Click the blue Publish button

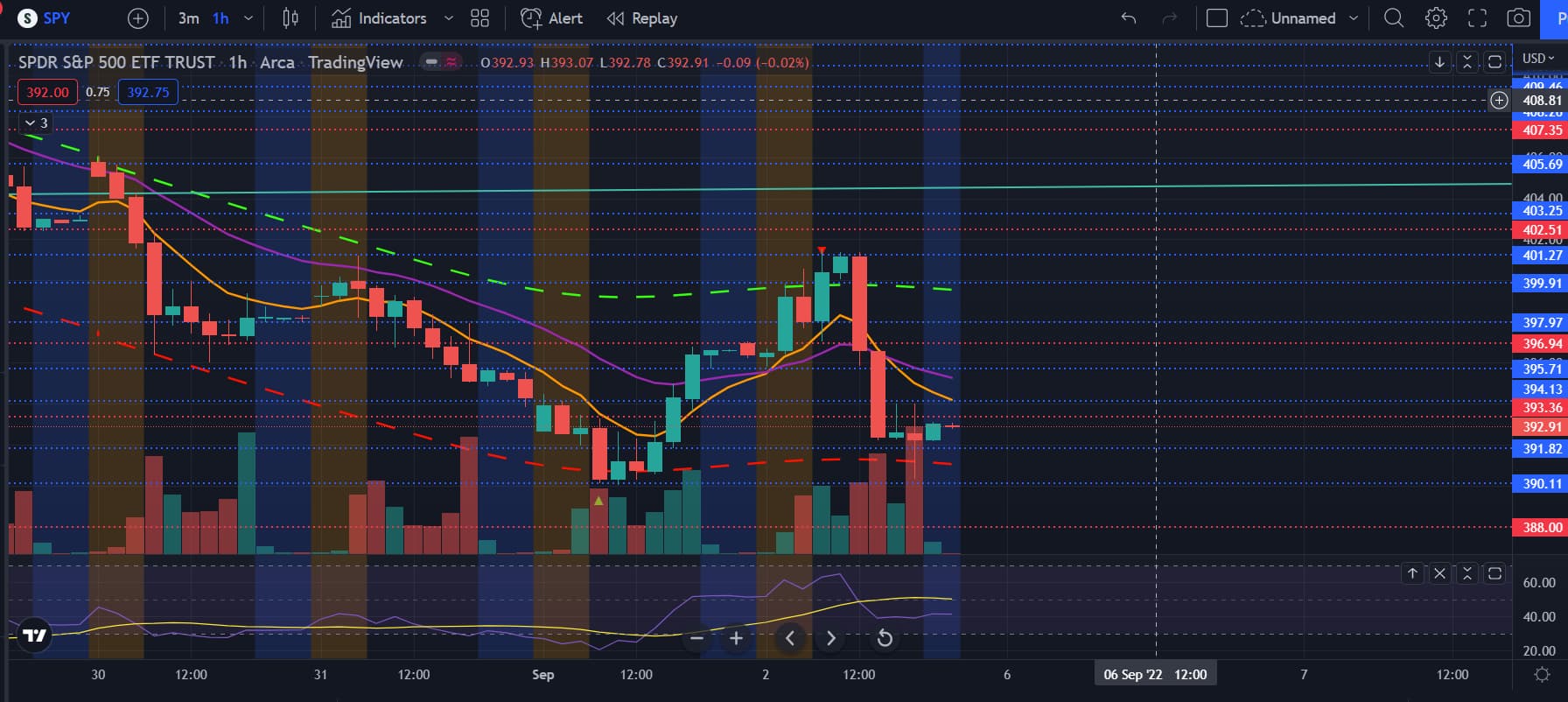1554,18
